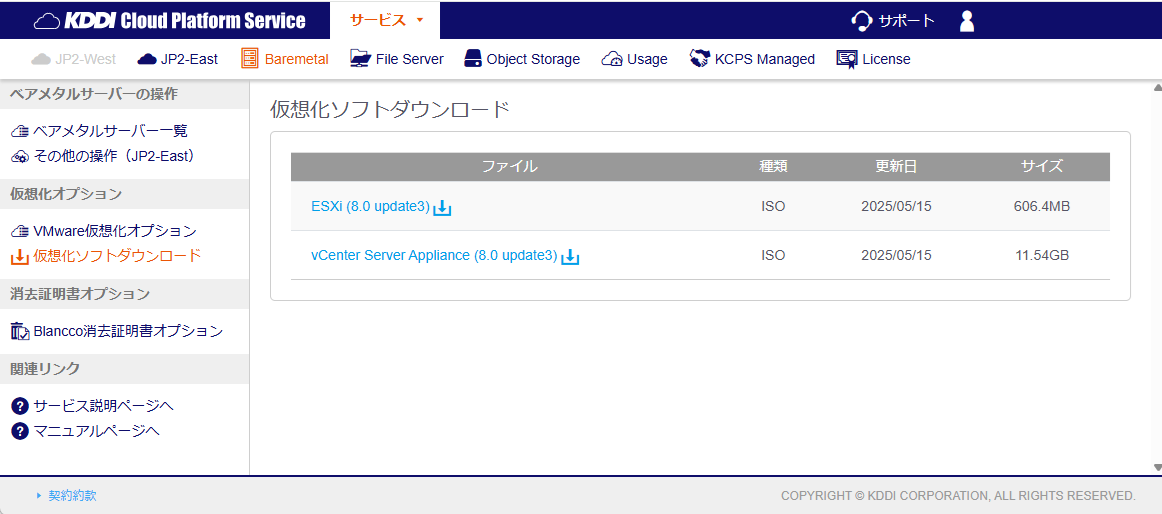This screenshot has height=514, width=1162.
Task: Click the Usage cloud icon
Action: coord(612,59)
